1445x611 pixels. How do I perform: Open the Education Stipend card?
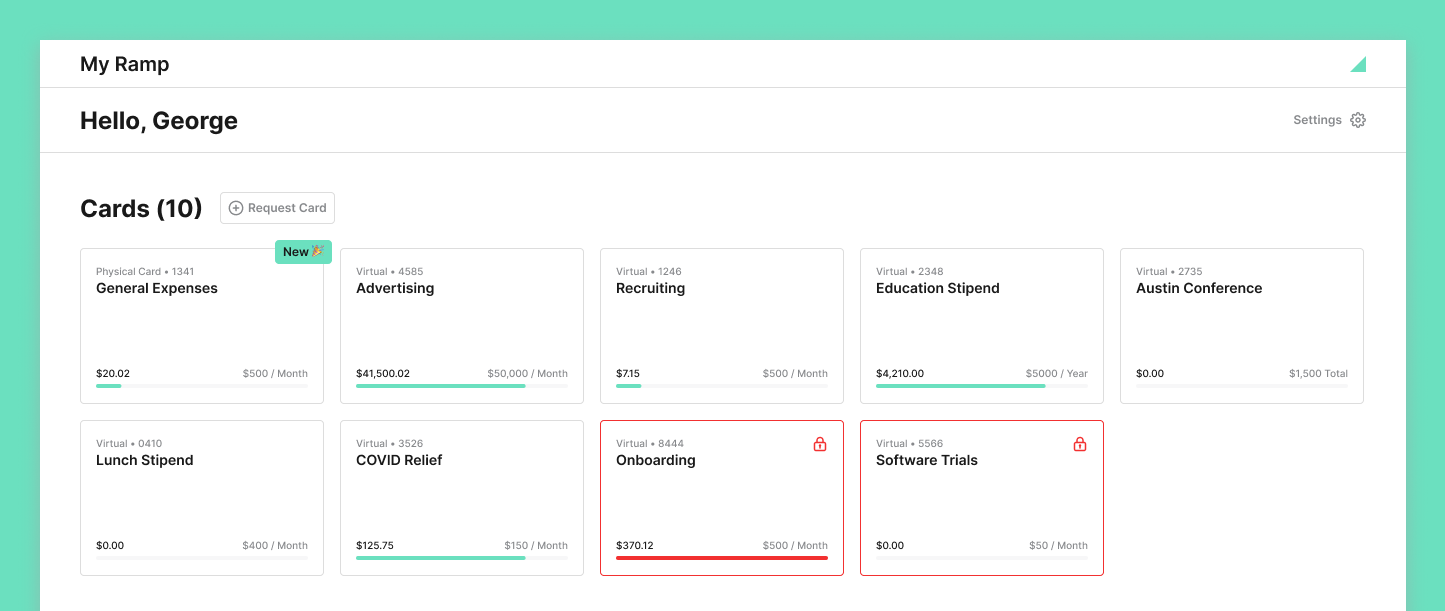(982, 326)
